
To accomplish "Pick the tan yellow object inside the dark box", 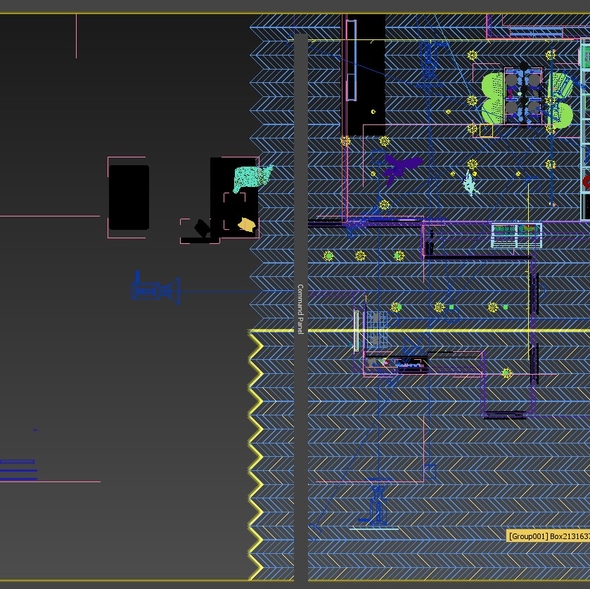I will 247,225.
